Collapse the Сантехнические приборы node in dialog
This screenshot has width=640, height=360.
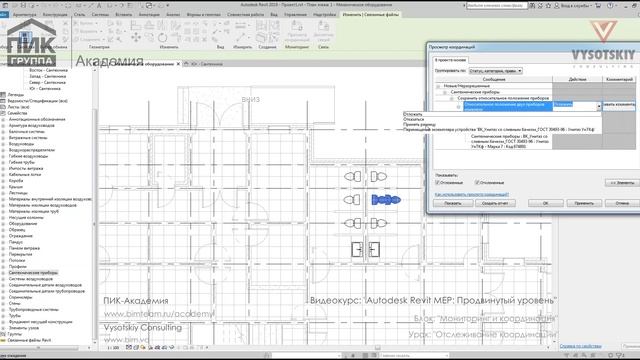tap(445, 92)
